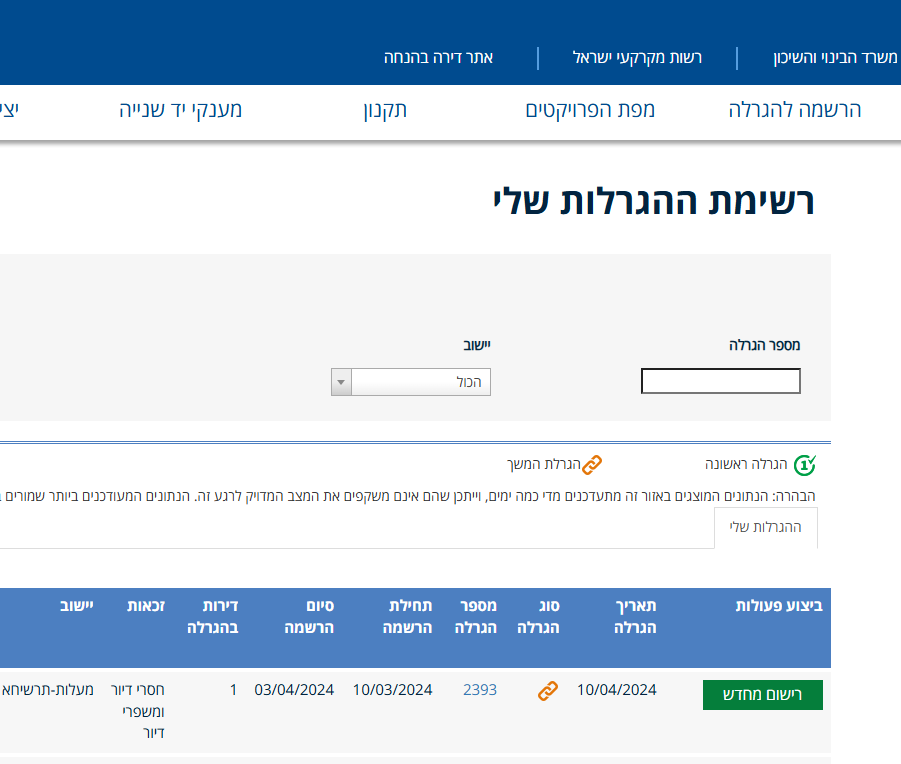
Task: Click the green 'רישום מחדש' re-registration button
Action: coord(762,694)
